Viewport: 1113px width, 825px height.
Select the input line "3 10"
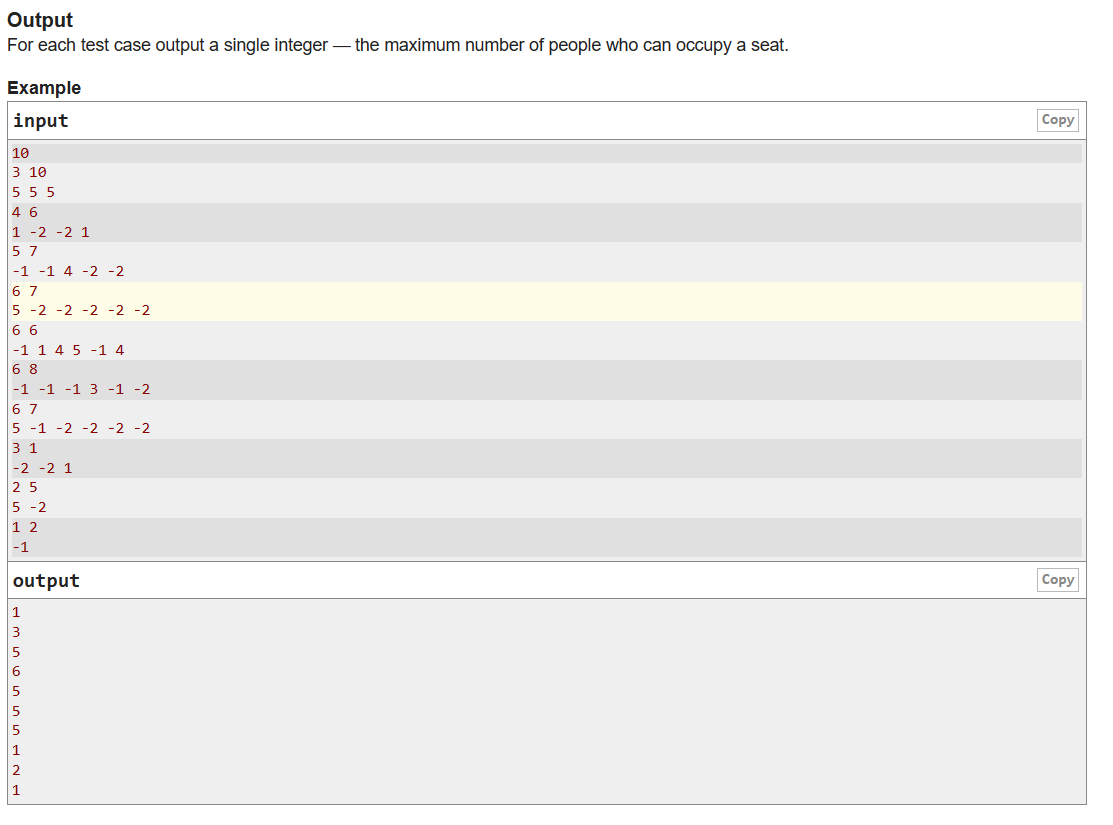(x=29, y=172)
